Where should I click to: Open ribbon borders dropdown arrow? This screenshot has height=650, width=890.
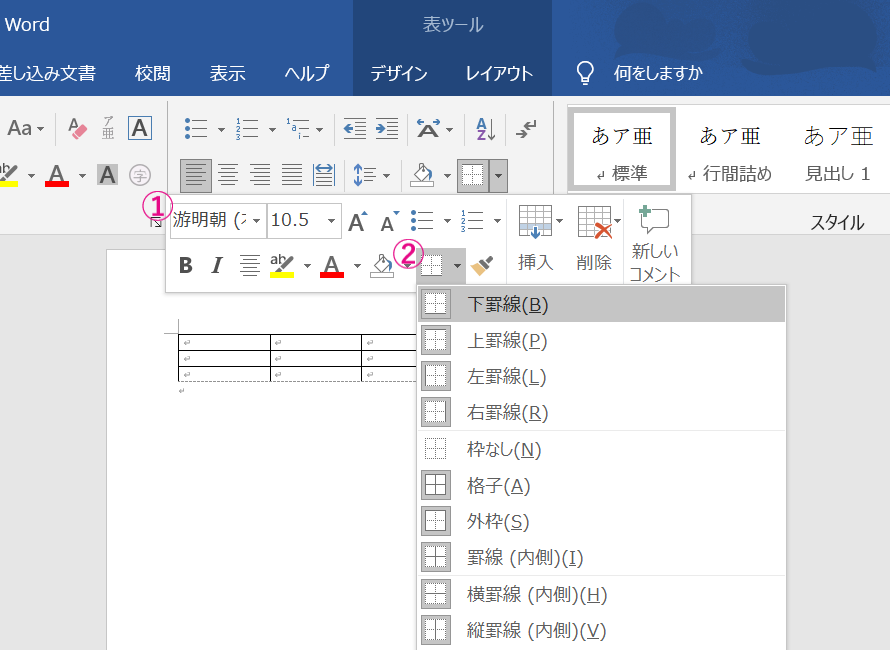498,175
